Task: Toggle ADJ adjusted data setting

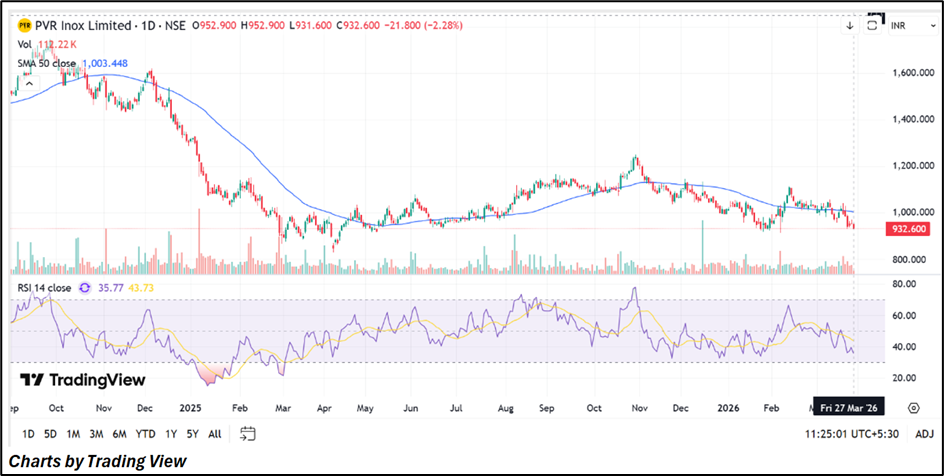Action: click(924, 434)
